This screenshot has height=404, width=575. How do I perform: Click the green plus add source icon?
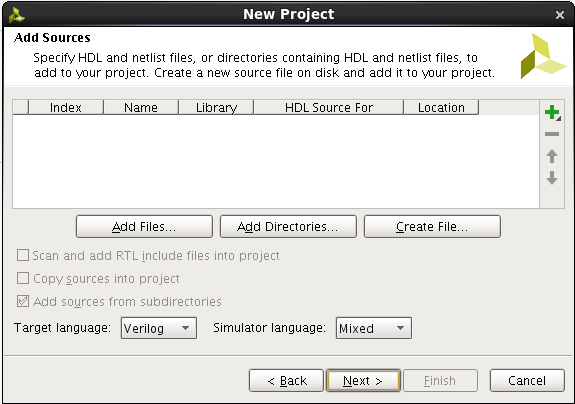(552, 112)
